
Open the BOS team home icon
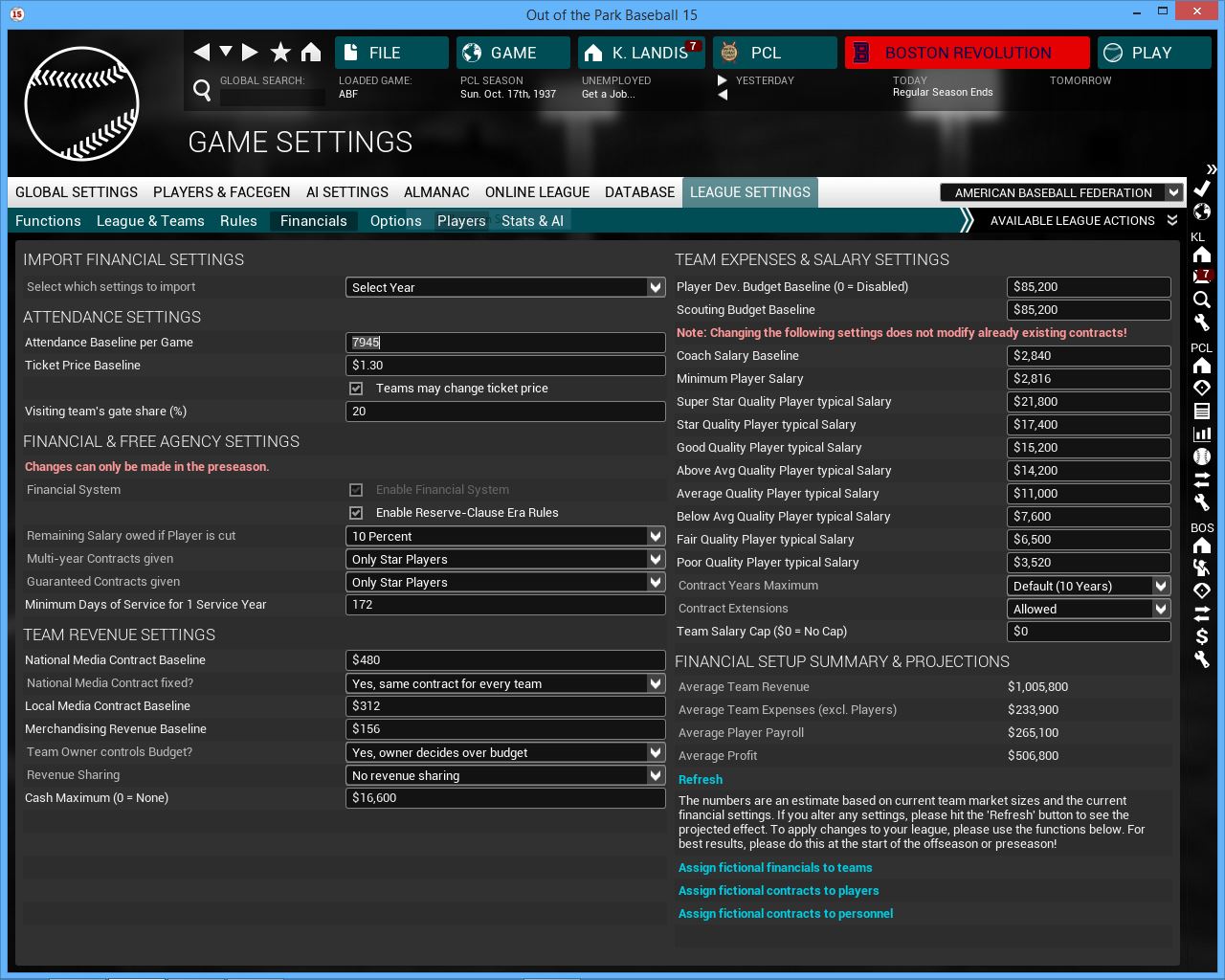[x=1202, y=546]
